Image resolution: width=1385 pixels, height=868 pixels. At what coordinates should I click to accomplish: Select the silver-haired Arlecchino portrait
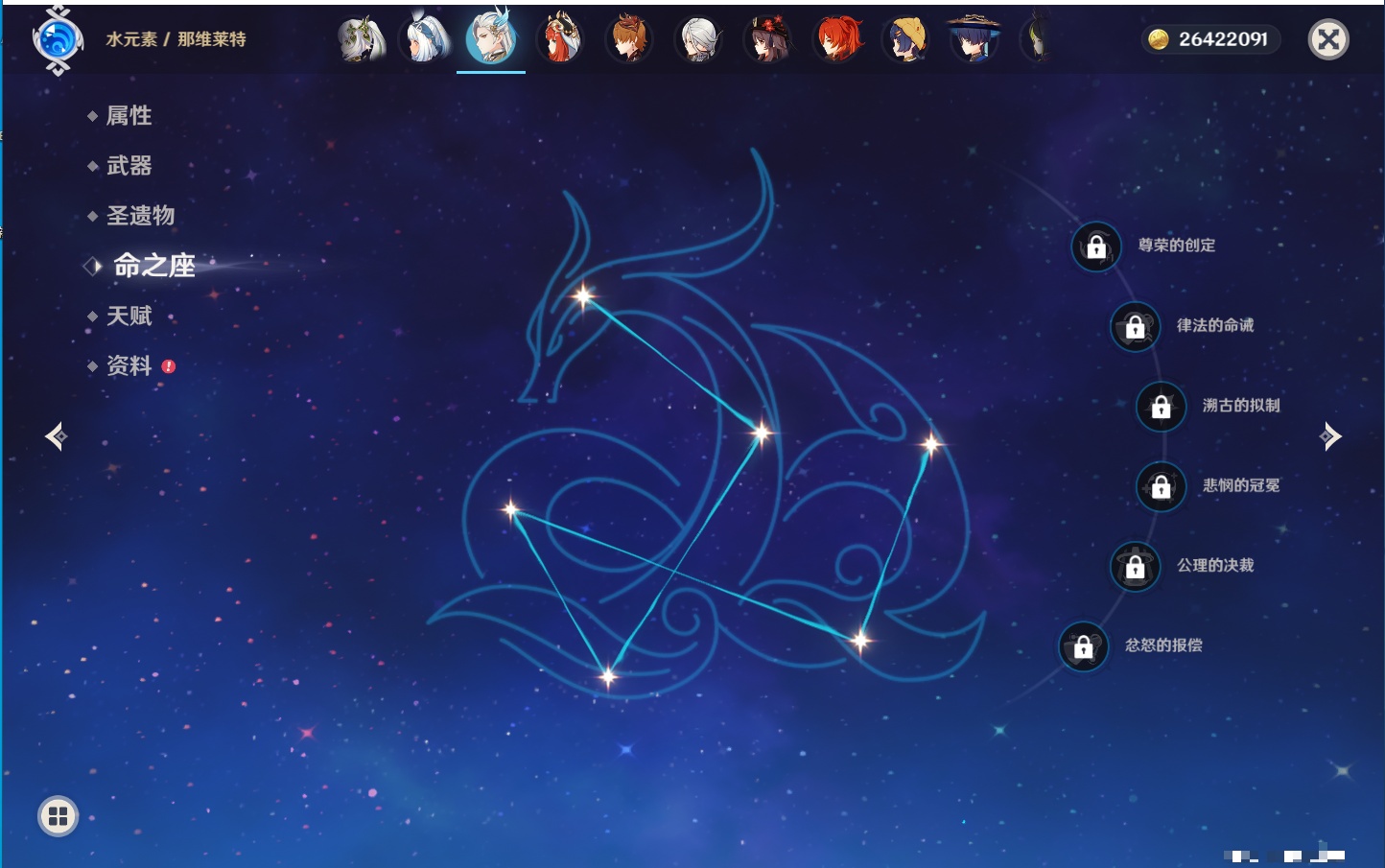[698, 39]
